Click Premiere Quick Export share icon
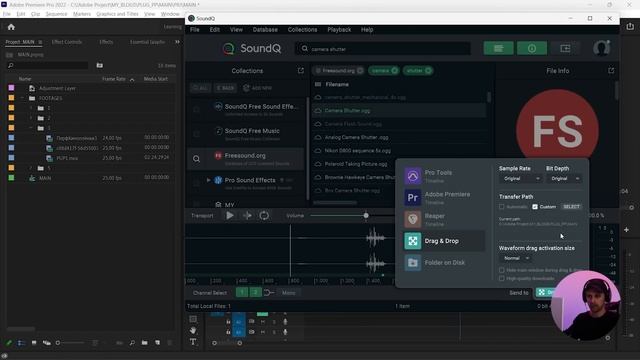 coord(630,27)
